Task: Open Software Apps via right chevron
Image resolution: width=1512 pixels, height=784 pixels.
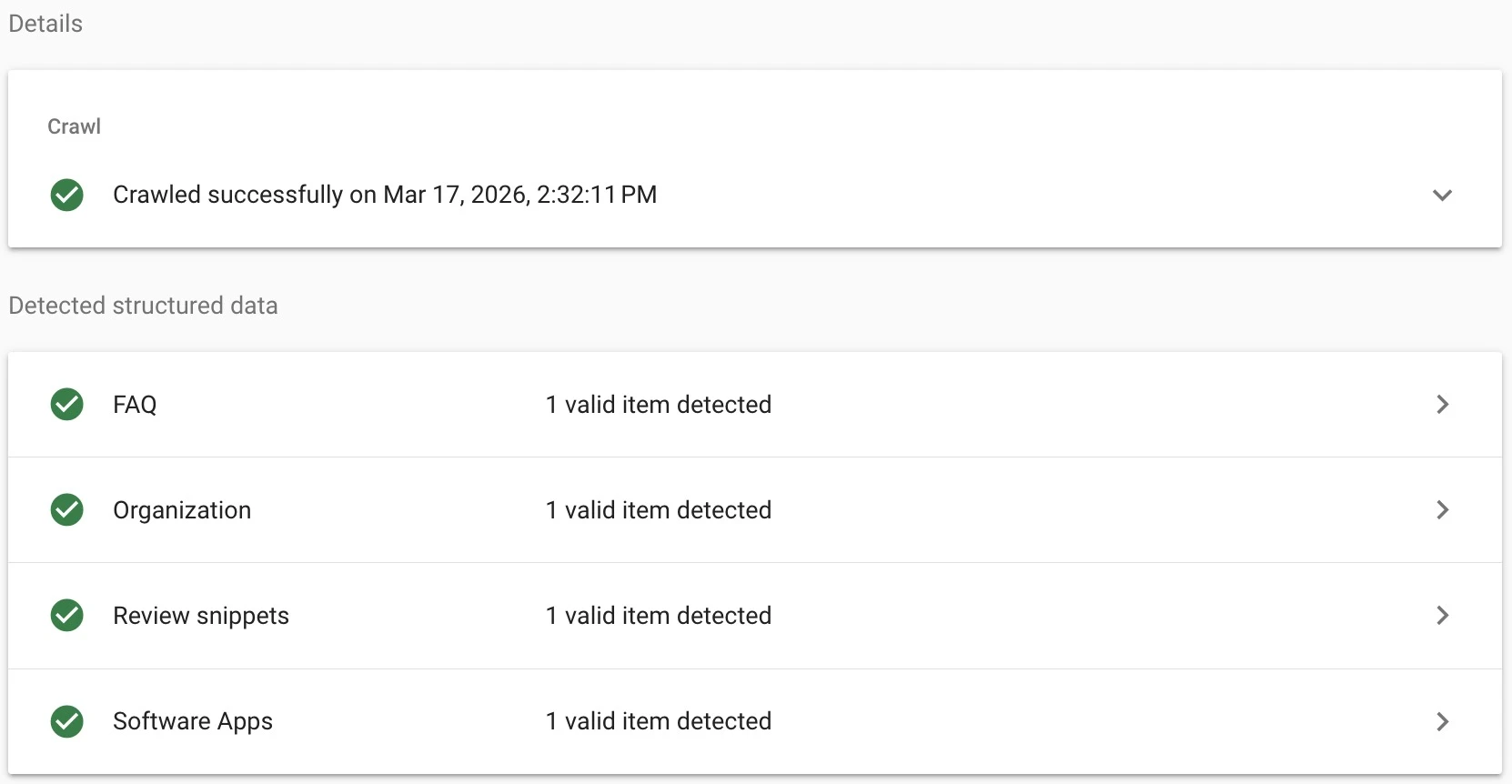Action: [1442, 721]
